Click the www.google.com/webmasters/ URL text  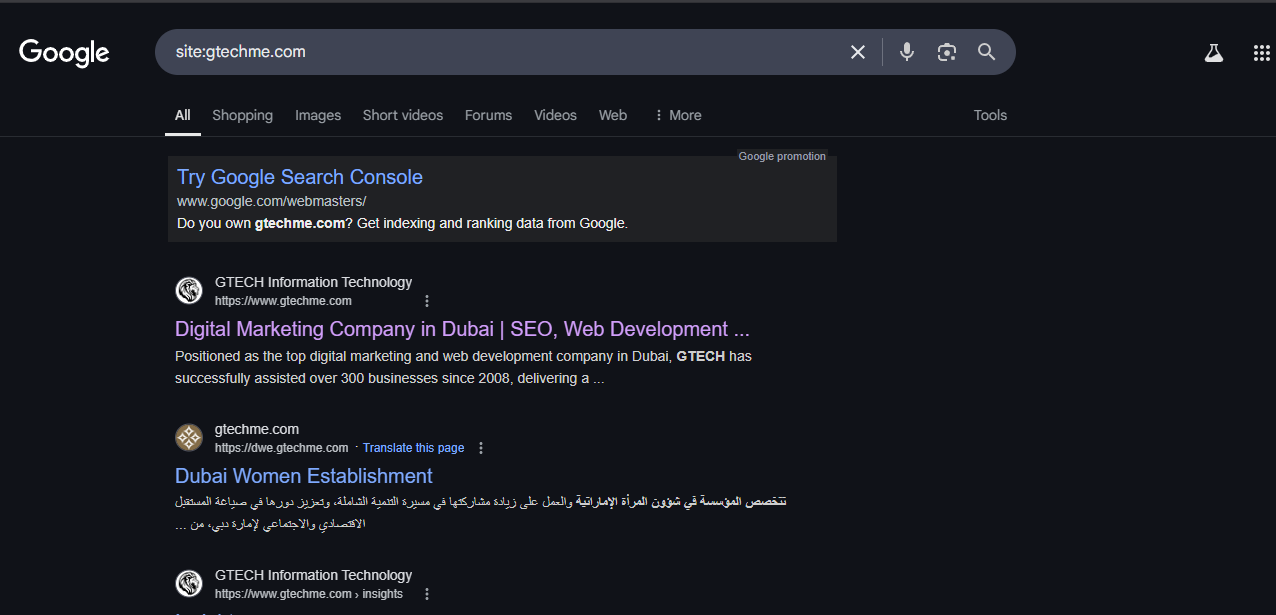click(272, 201)
